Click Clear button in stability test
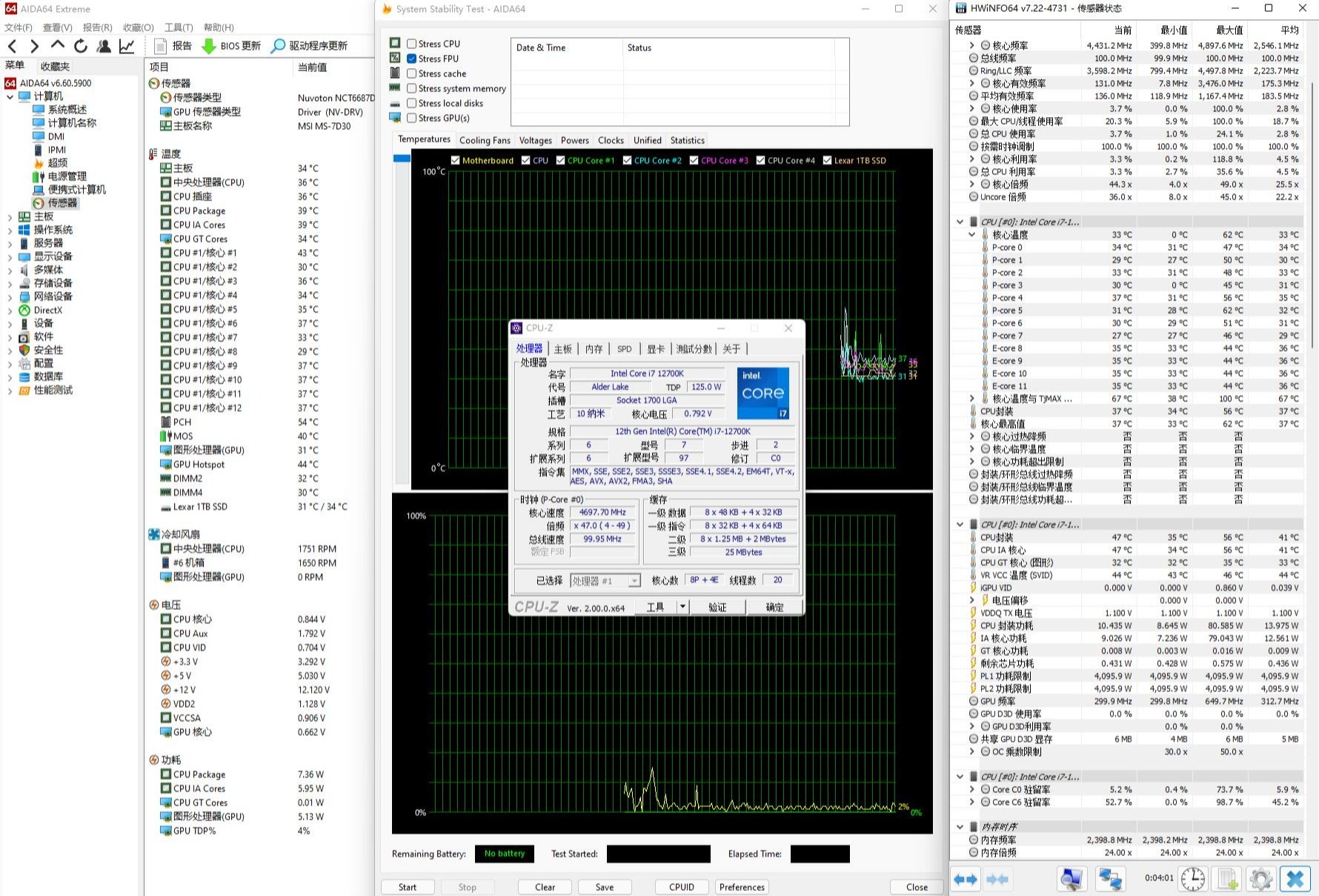Viewport: 1319px width, 896px height. pyautogui.click(x=545, y=887)
